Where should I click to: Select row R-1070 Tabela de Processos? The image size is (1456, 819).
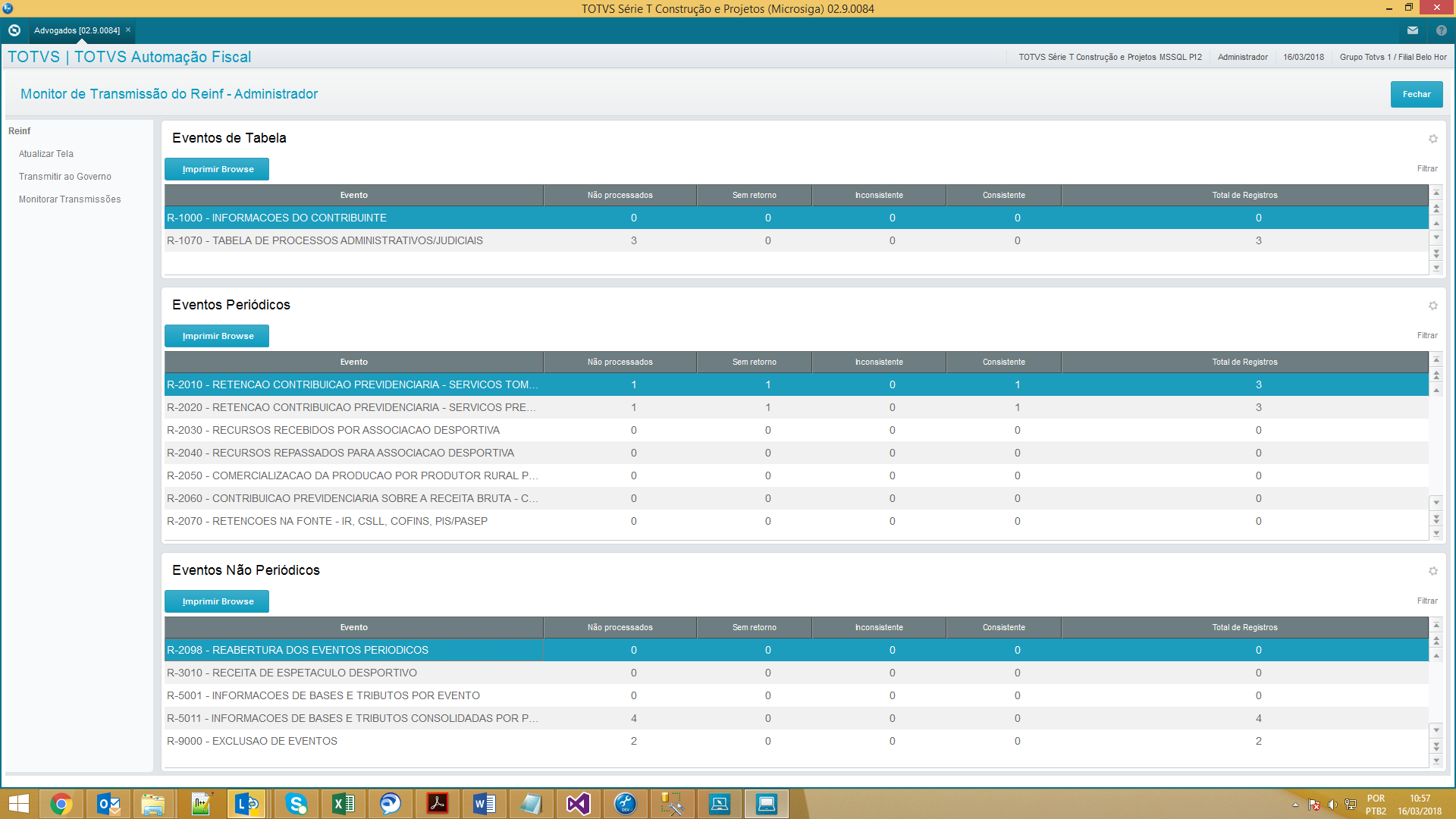tap(325, 240)
